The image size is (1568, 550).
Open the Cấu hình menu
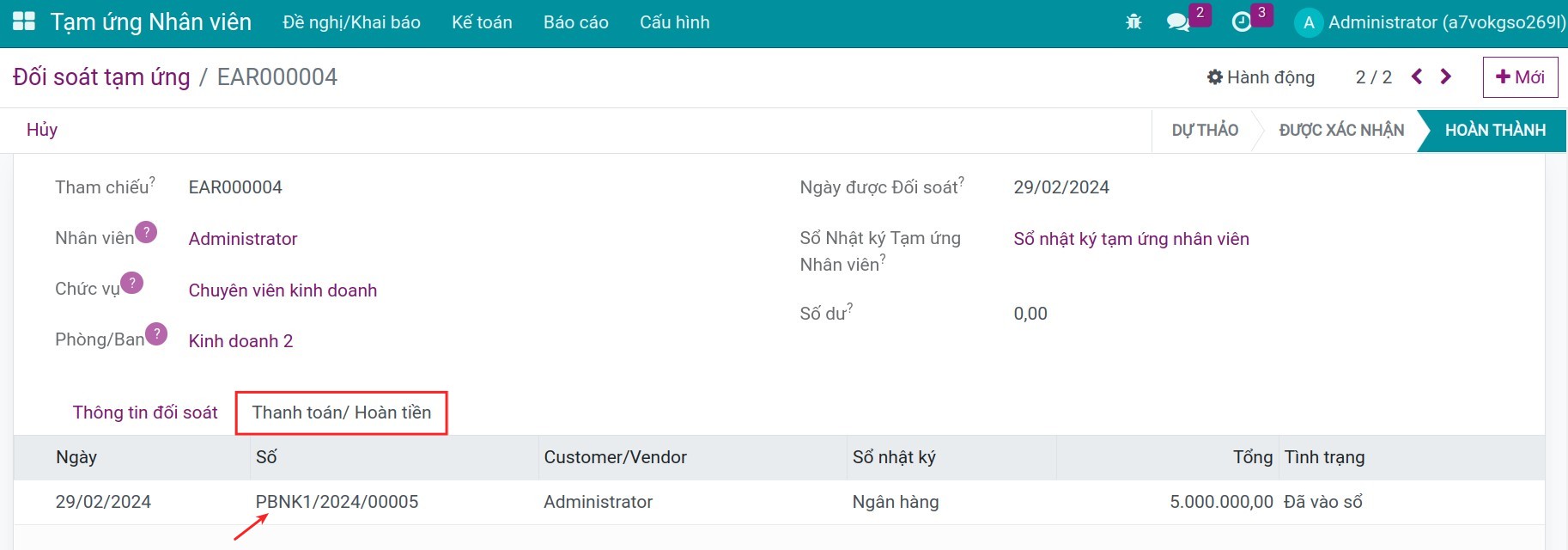pos(675,22)
